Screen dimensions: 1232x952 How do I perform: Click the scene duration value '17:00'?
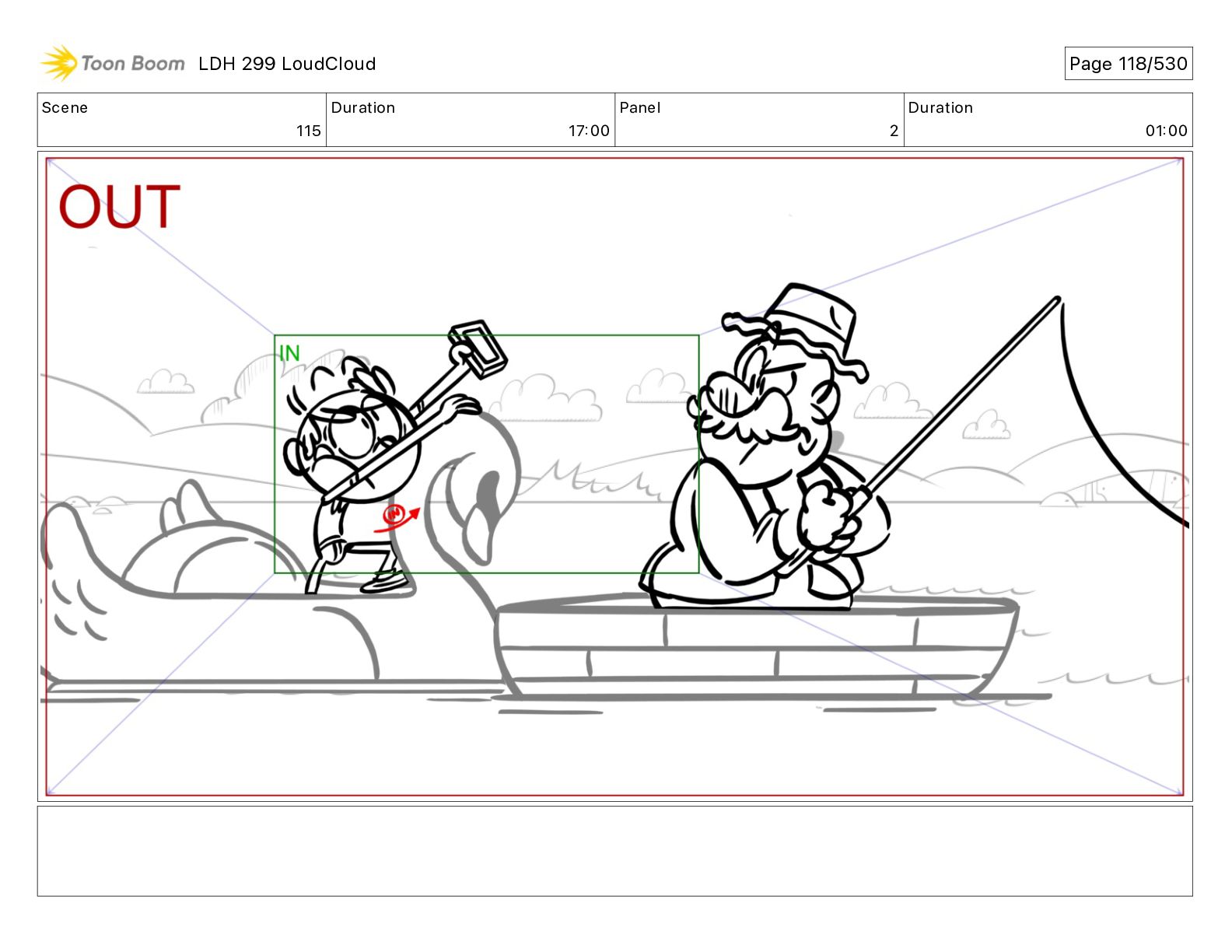tap(589, 131)
